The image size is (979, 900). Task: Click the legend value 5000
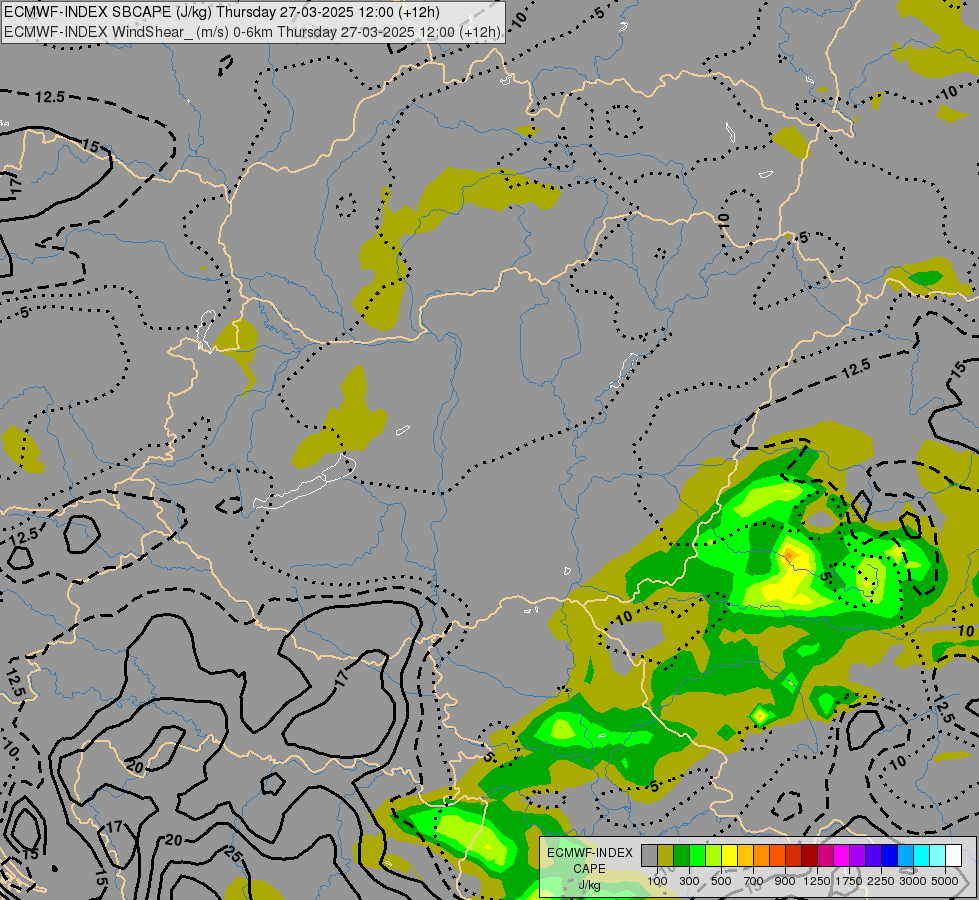point(945,881)
